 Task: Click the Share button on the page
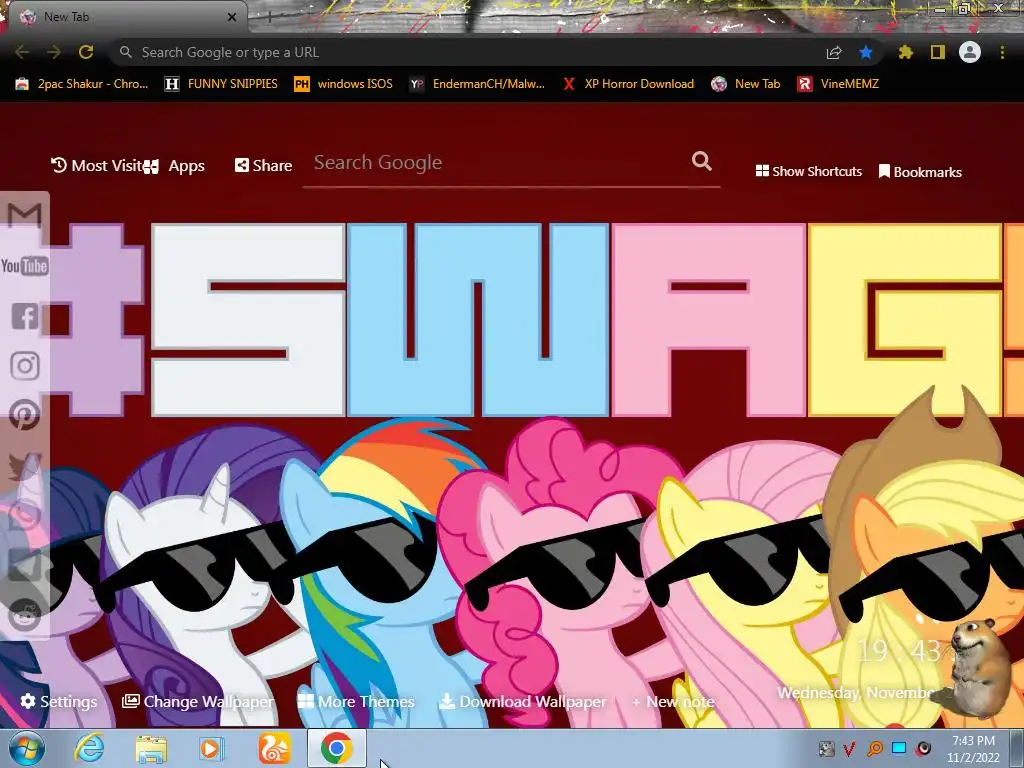pos(263,165)
